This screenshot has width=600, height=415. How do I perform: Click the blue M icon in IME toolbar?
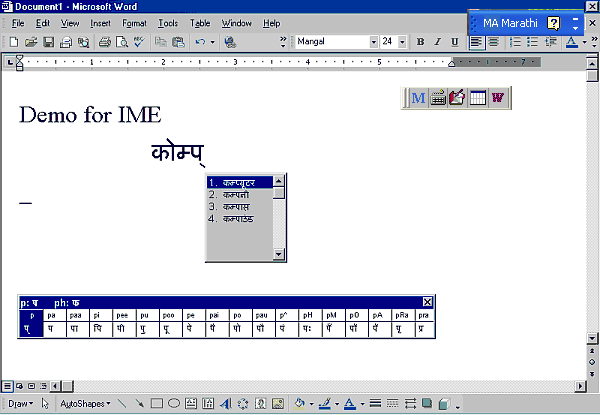419,98
